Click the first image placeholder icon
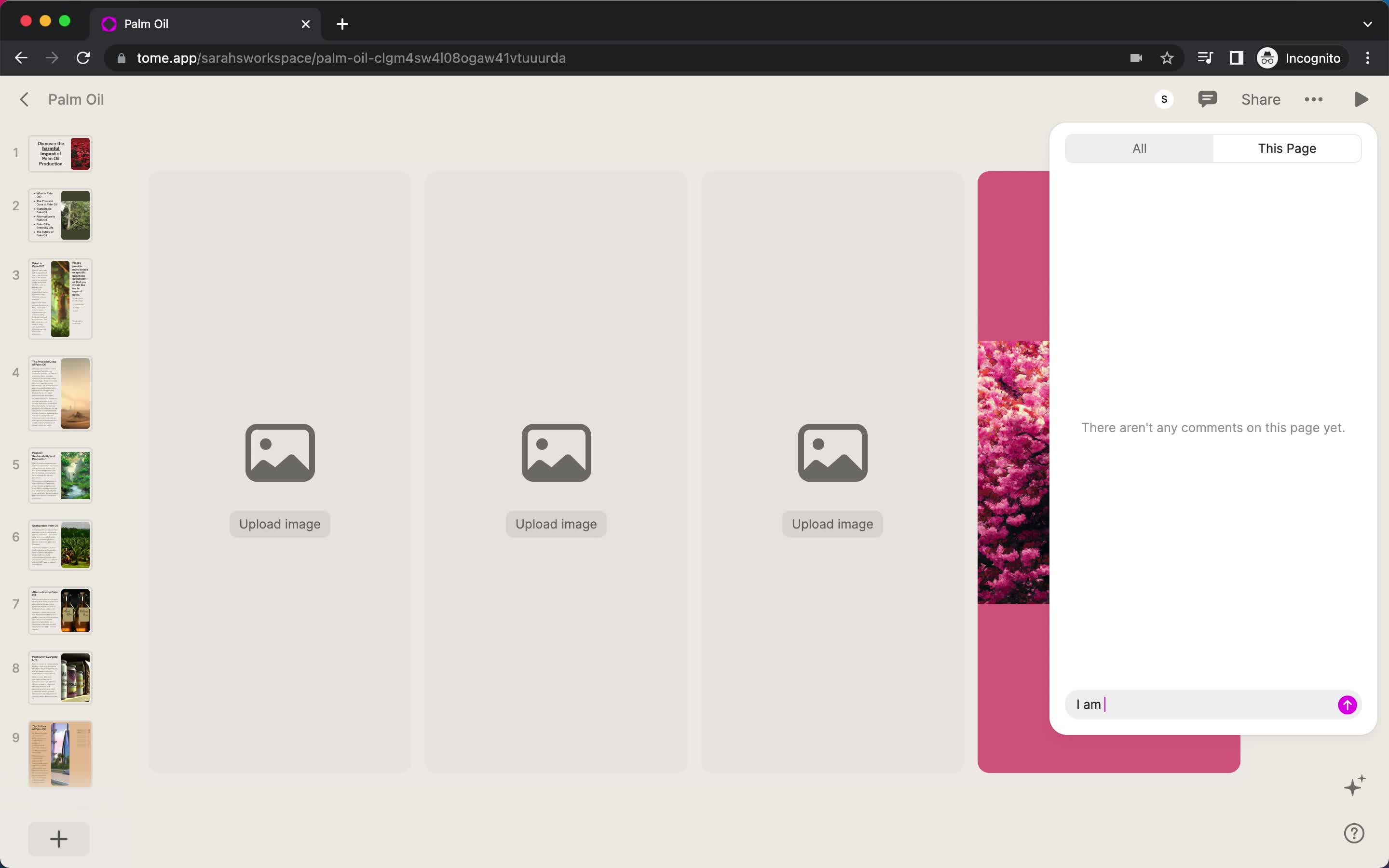1389x868 pixels. 280,452
